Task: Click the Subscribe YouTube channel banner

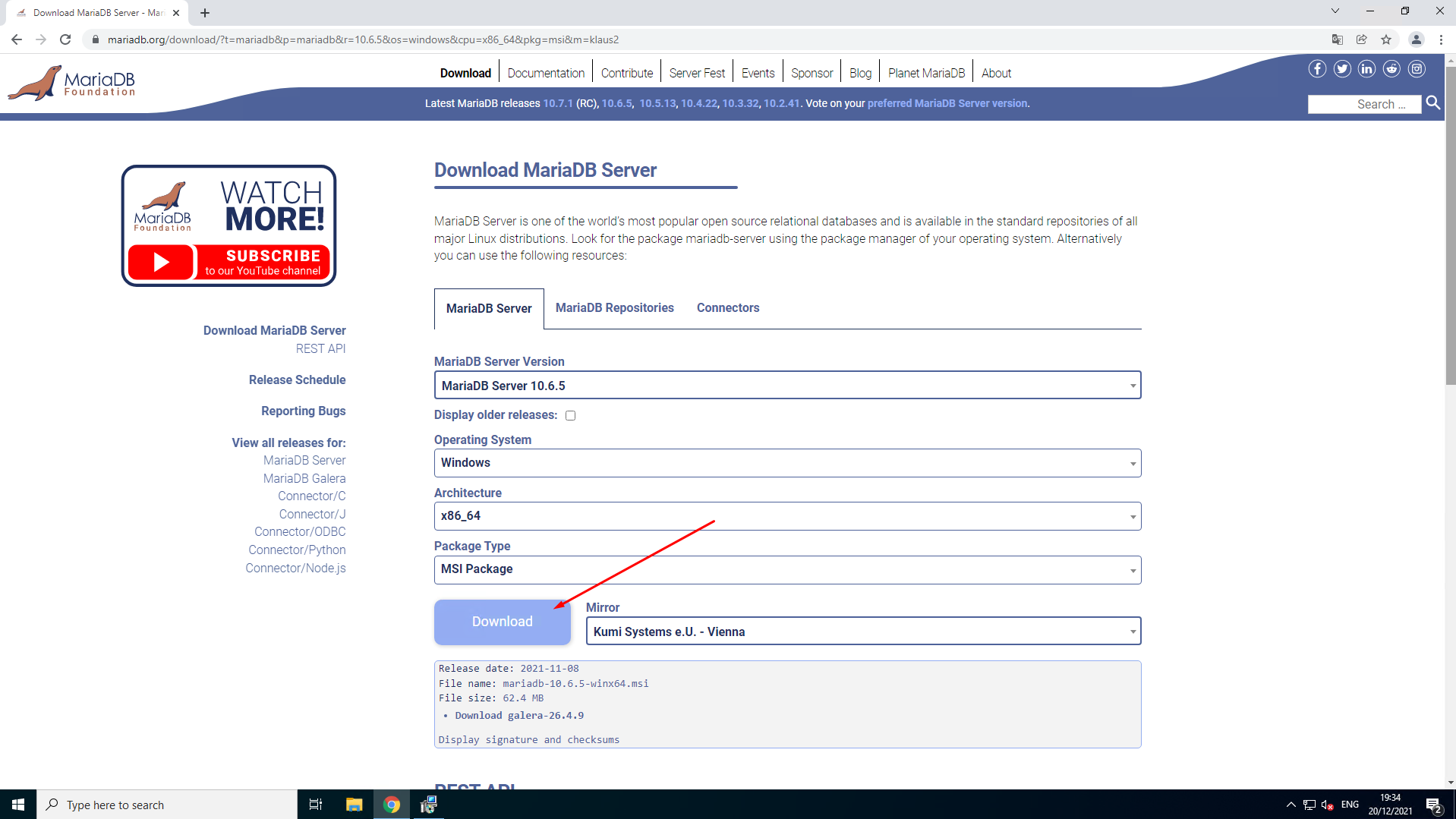Action: [x=228, y=225]
